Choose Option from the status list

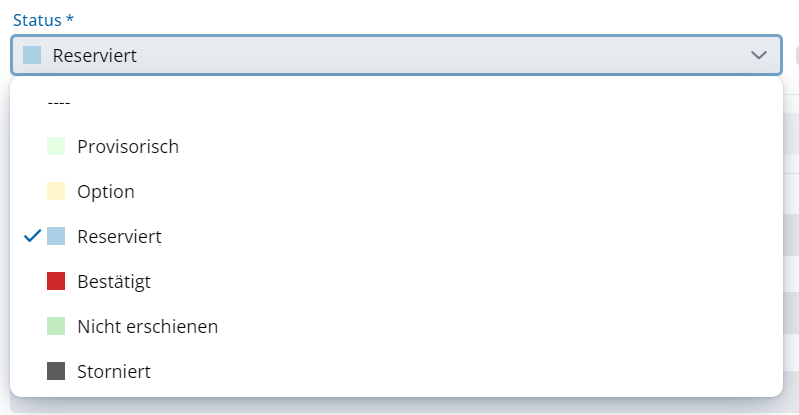(x=105, y=191)
